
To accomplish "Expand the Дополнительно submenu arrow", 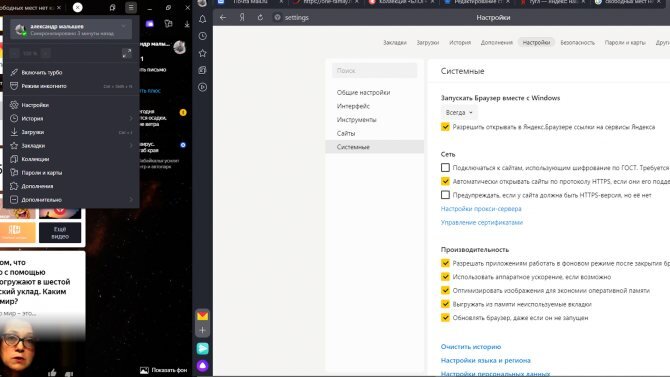I will (131, 200).
